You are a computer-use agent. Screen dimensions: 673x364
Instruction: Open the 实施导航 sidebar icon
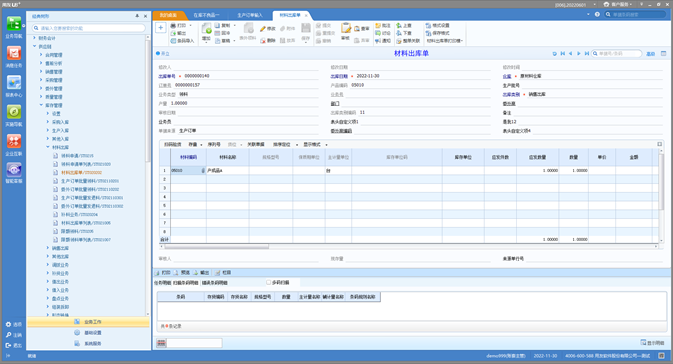click(14, 112)
